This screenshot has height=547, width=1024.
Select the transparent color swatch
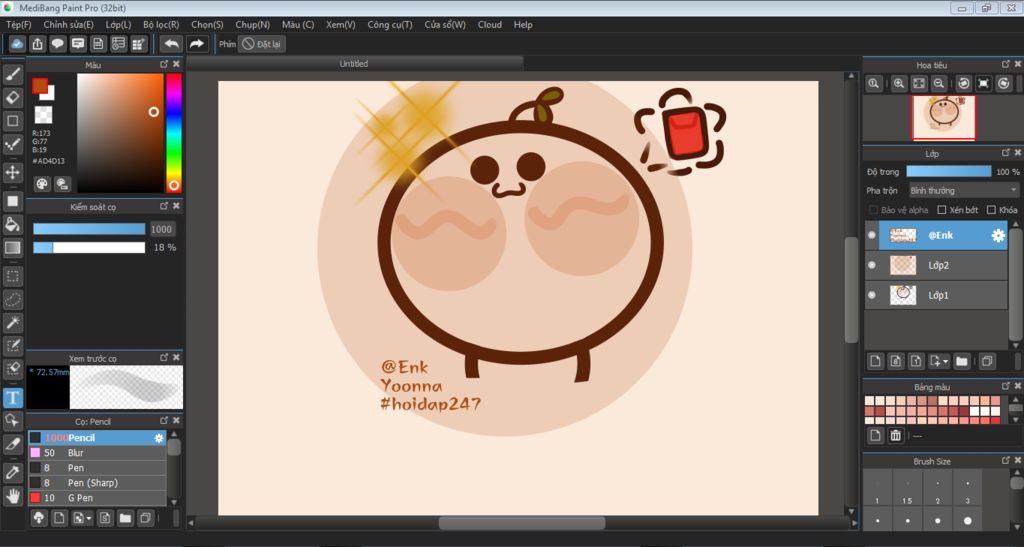pos(43,115)
